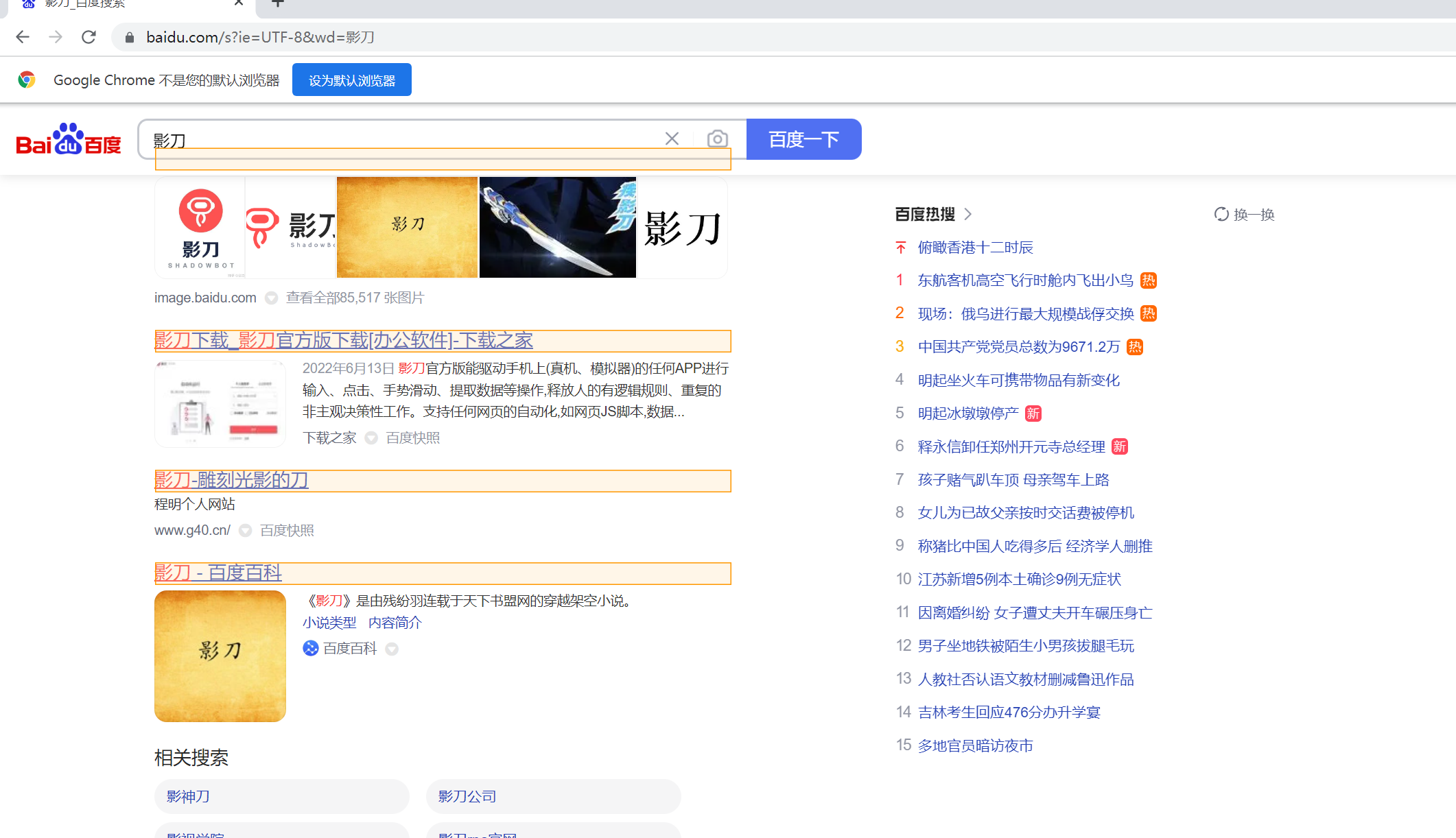
Task: Click 新 badge beside 明起冰墩墩停产
Action: [x=1033, y=414]
